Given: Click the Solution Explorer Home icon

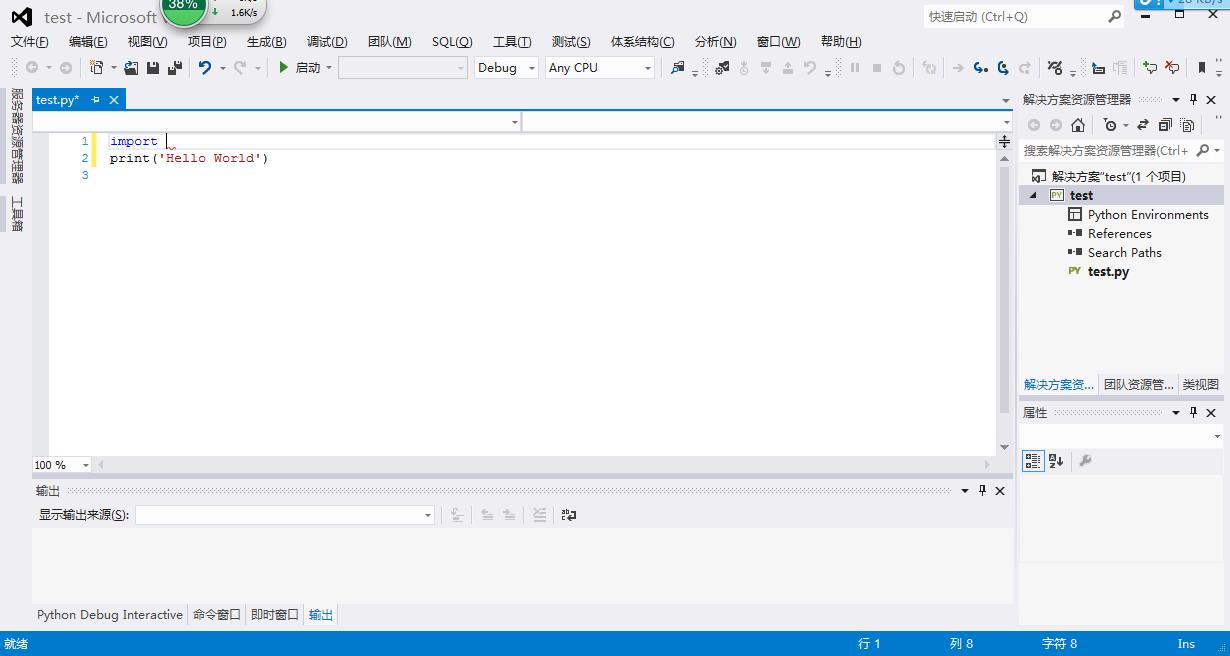Looking at the screenshot, I should point(1078,126).
